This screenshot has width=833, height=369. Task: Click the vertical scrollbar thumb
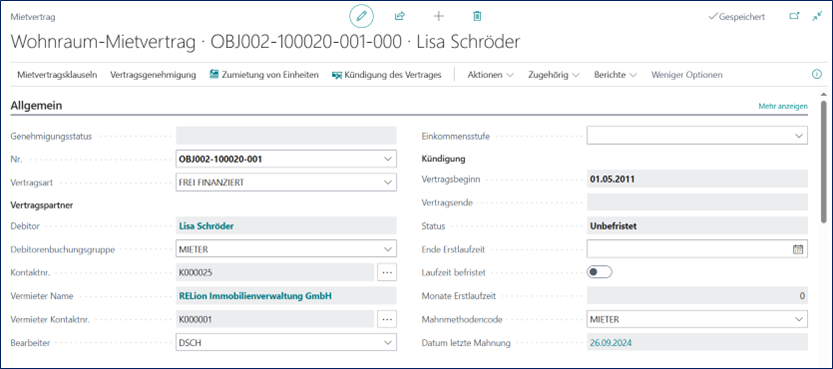click(x=823, y=162)
